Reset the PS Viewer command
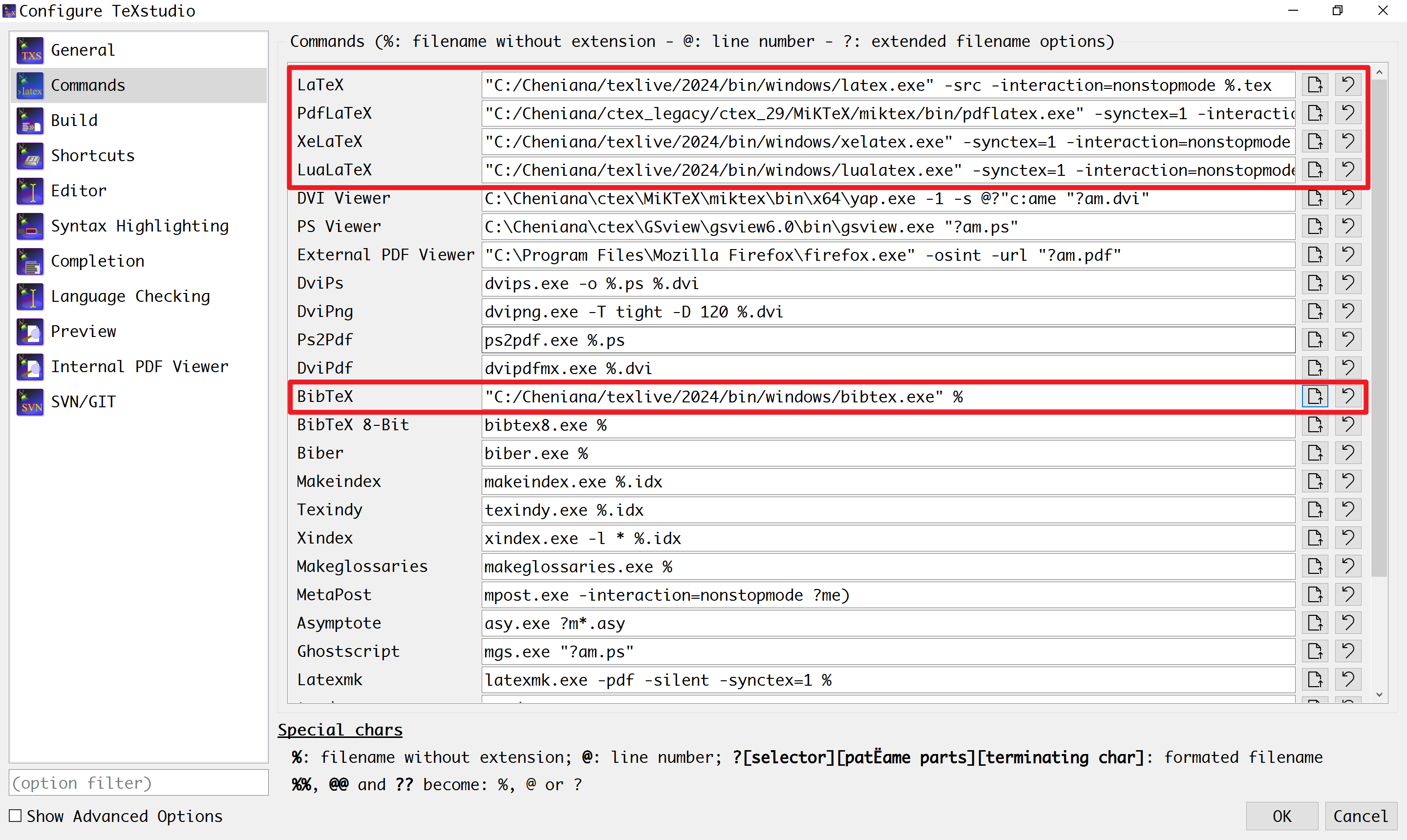 click(x=1348, y=227)
